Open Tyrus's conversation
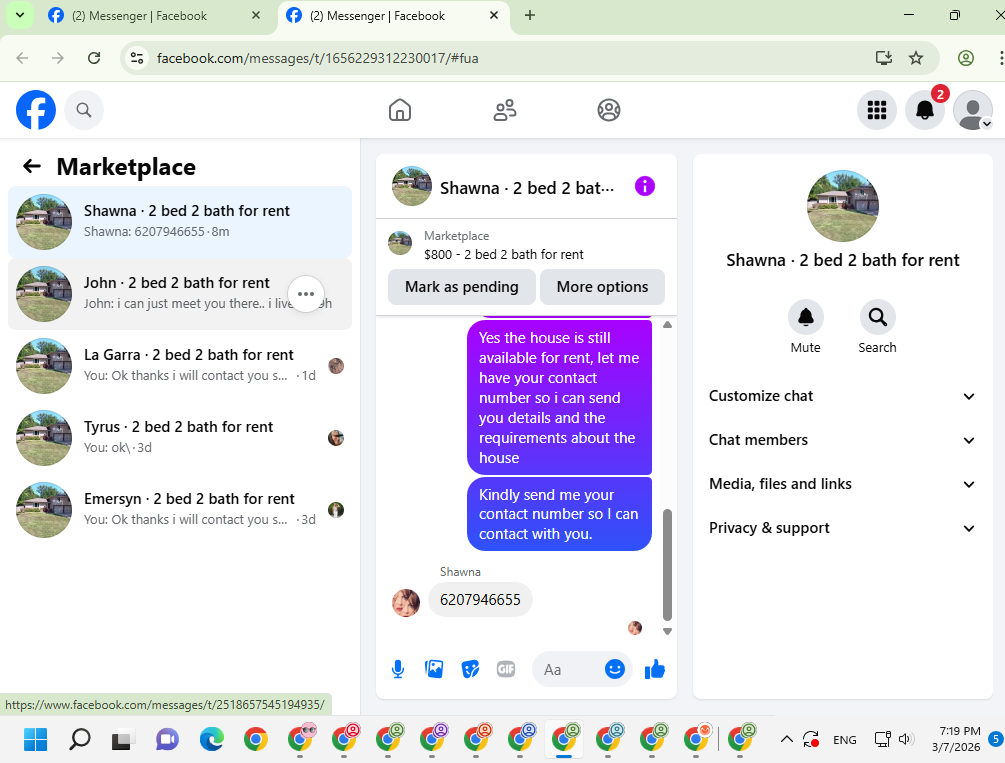Screen dimensions: 1005x763 [x=180, y=437]
